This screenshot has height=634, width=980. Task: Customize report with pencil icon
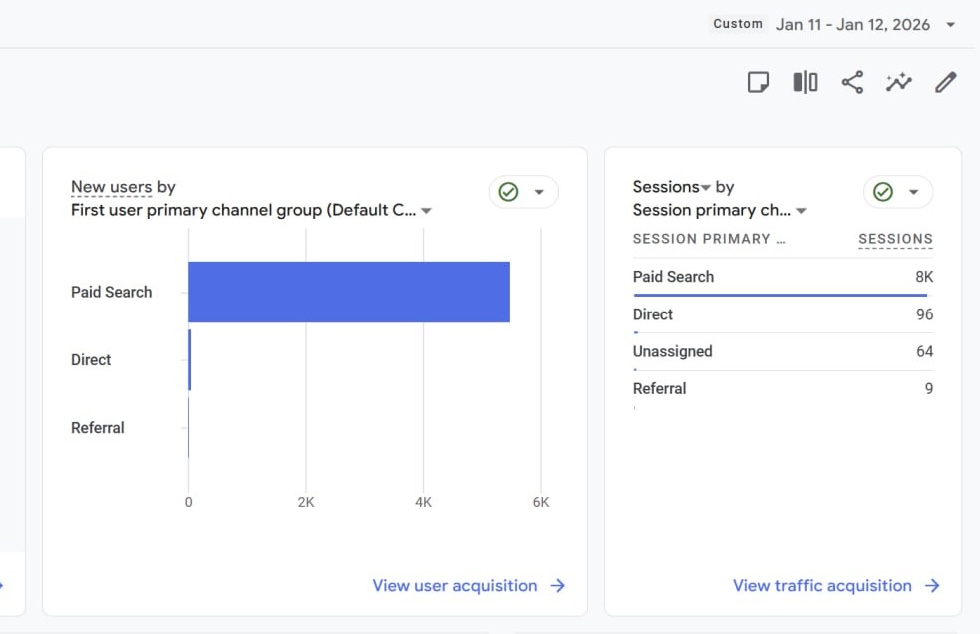(945, 82)
